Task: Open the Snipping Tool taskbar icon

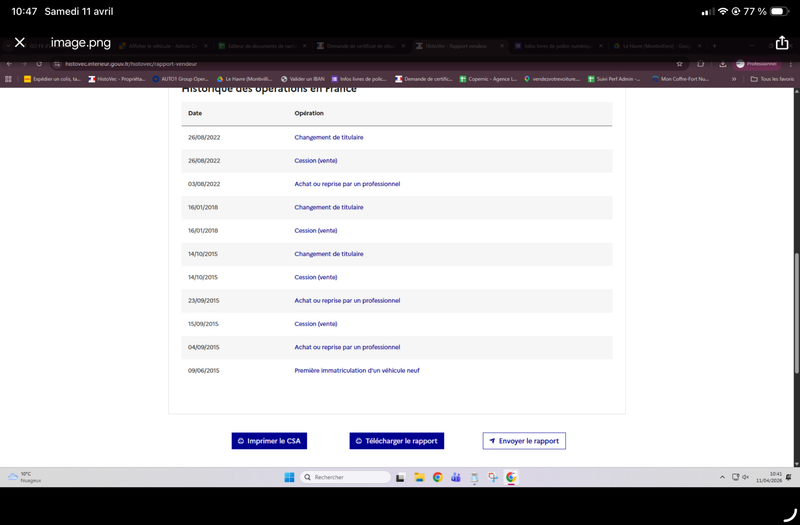Action: (x=493, y=477)
